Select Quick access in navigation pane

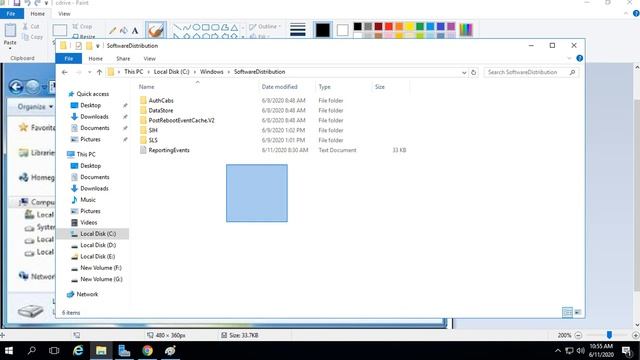click(93, 94)
